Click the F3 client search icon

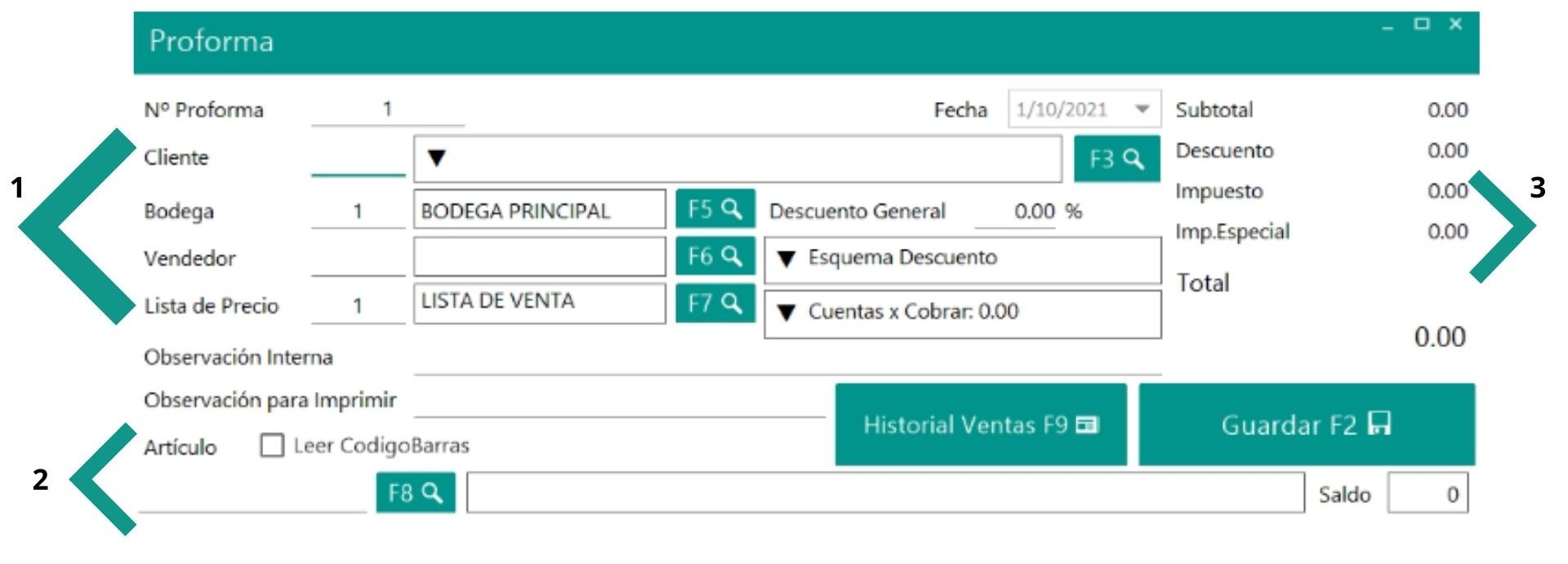1116,159
